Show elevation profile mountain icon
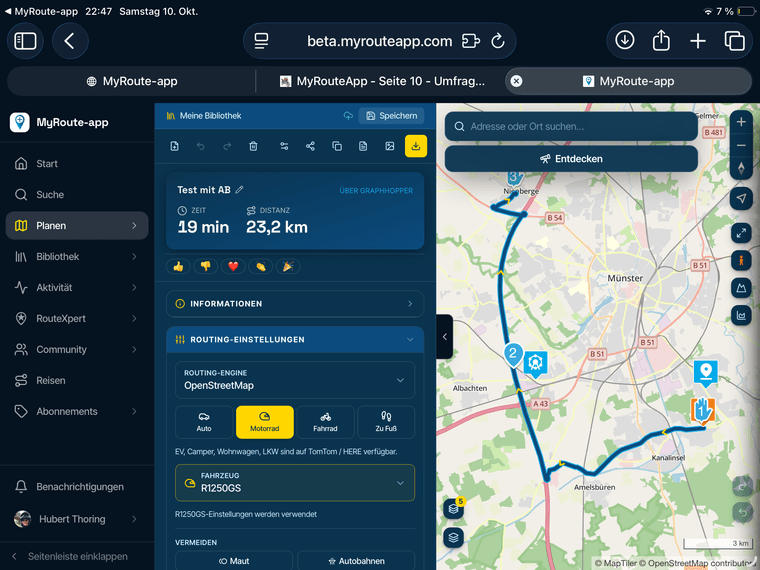The image size is (760, 570). click(x=741, y=288)
